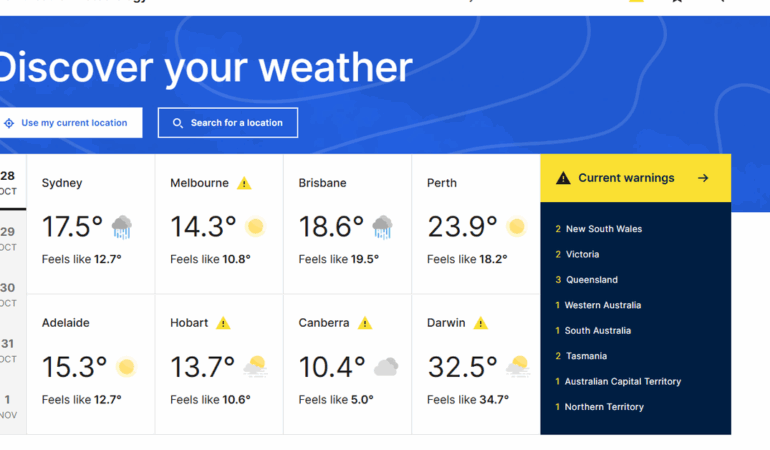770x450 pixels.
Task: Click the Brisbane rain cloud icon
Action: tap(382, 227)
